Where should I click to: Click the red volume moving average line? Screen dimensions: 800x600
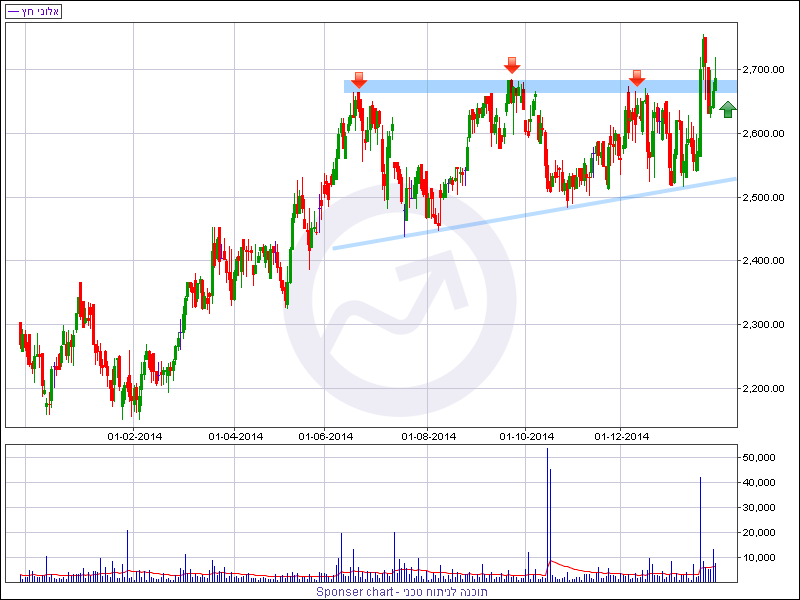click(570, 567)
